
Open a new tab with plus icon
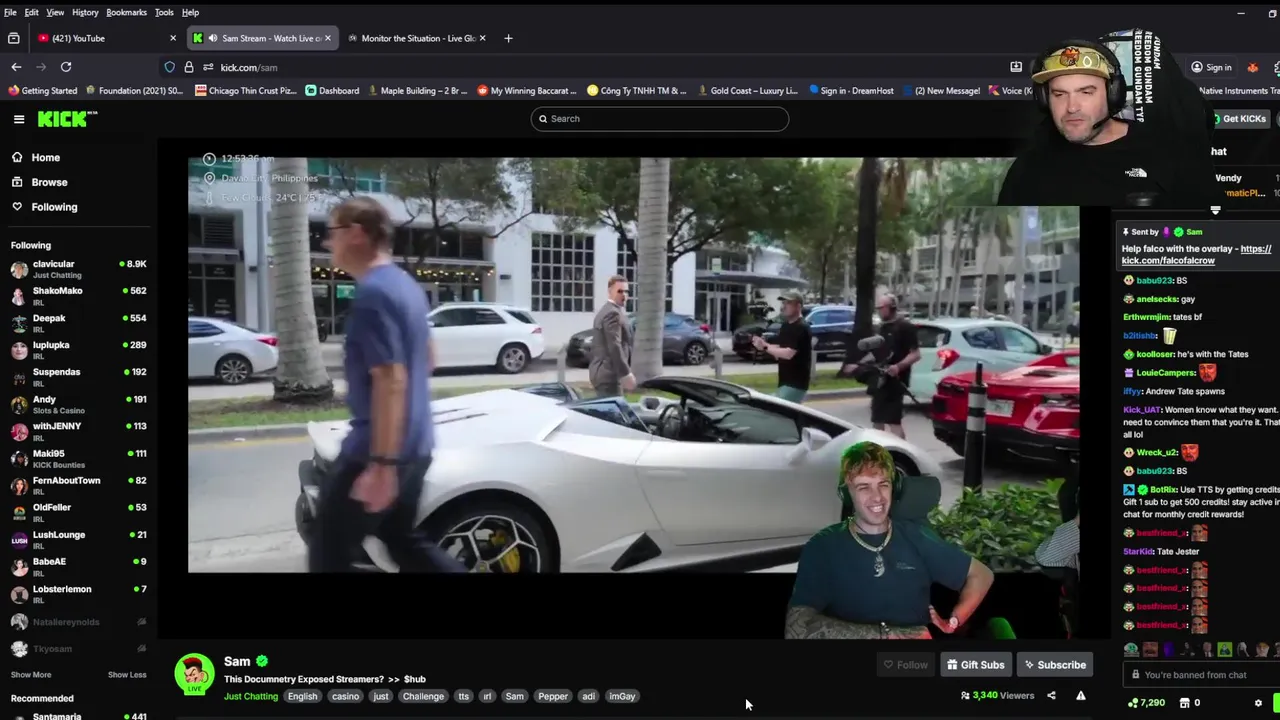508,38
